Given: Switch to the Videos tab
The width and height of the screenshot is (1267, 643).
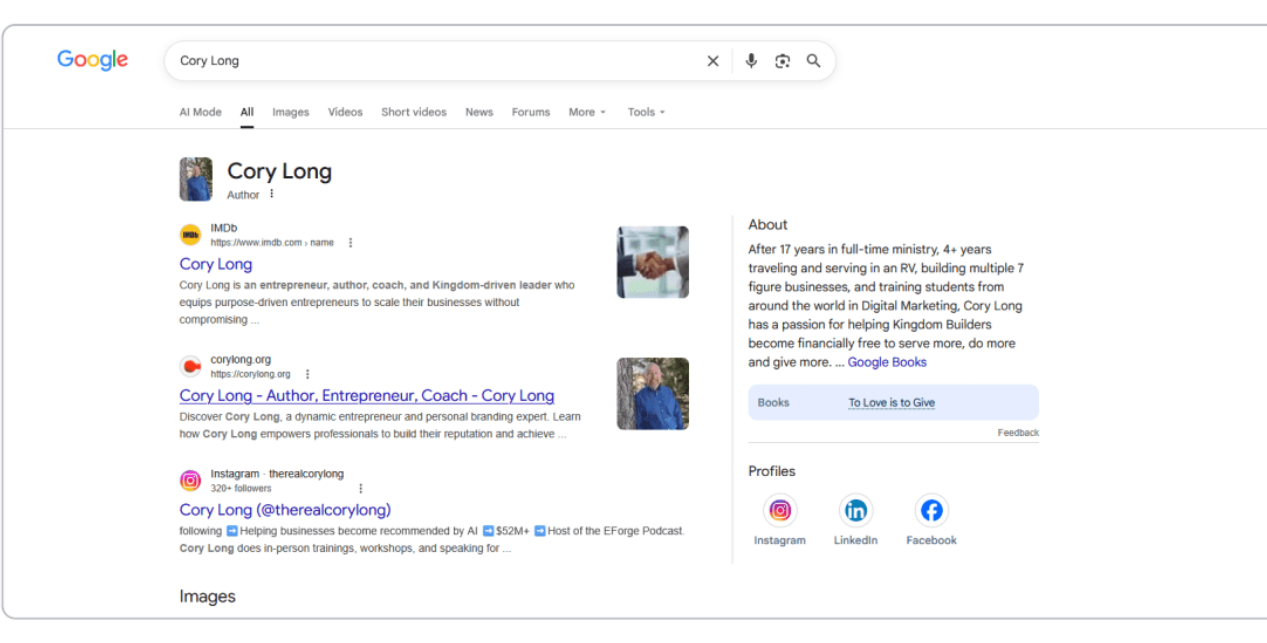Looking at the screenshot, I should tap(345, 112).
